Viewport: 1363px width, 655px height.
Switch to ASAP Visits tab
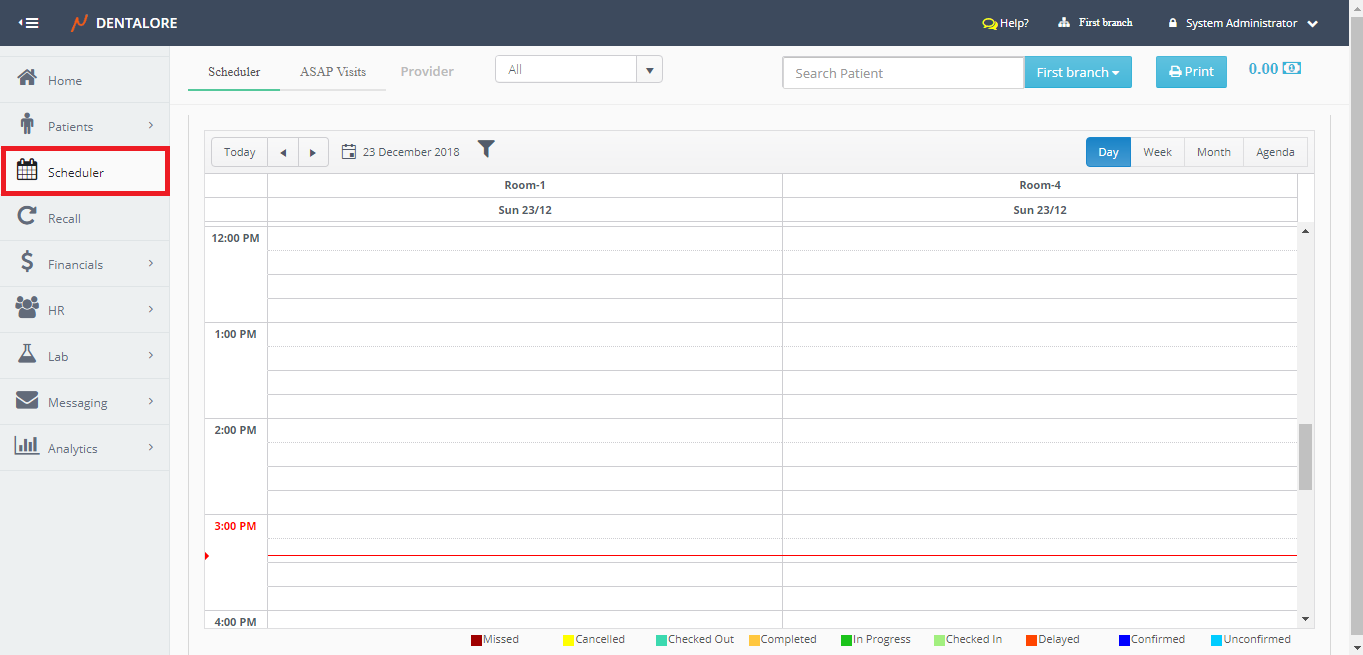333,72
